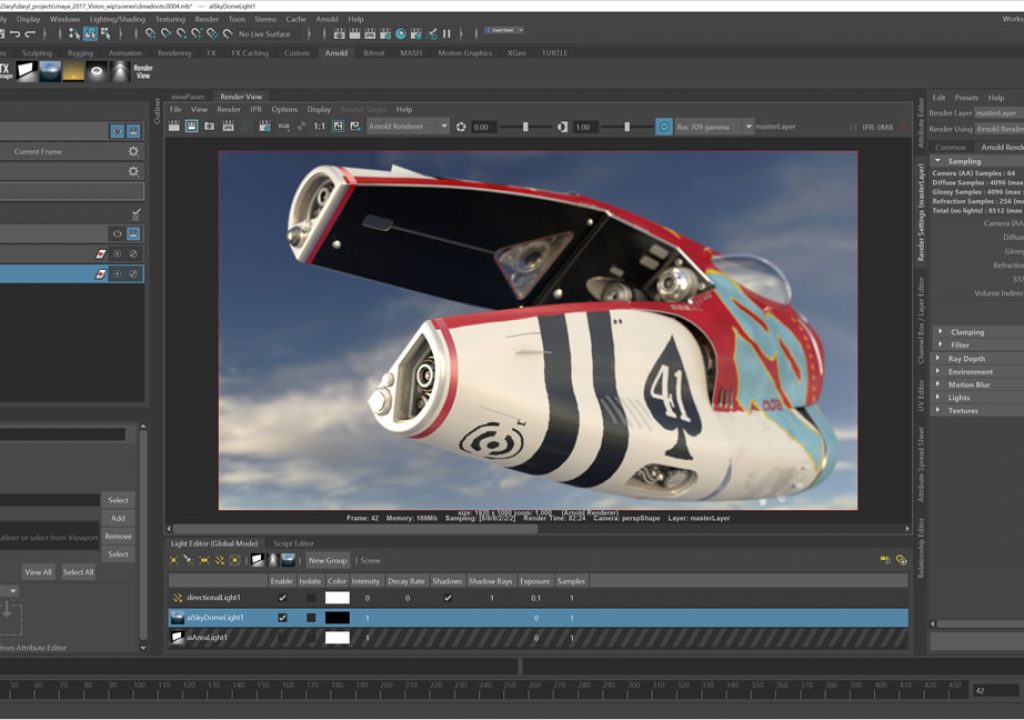Click the Select All button
Image resolution: width=1024 pixels, height=720 pixels.
coord(78,572)
